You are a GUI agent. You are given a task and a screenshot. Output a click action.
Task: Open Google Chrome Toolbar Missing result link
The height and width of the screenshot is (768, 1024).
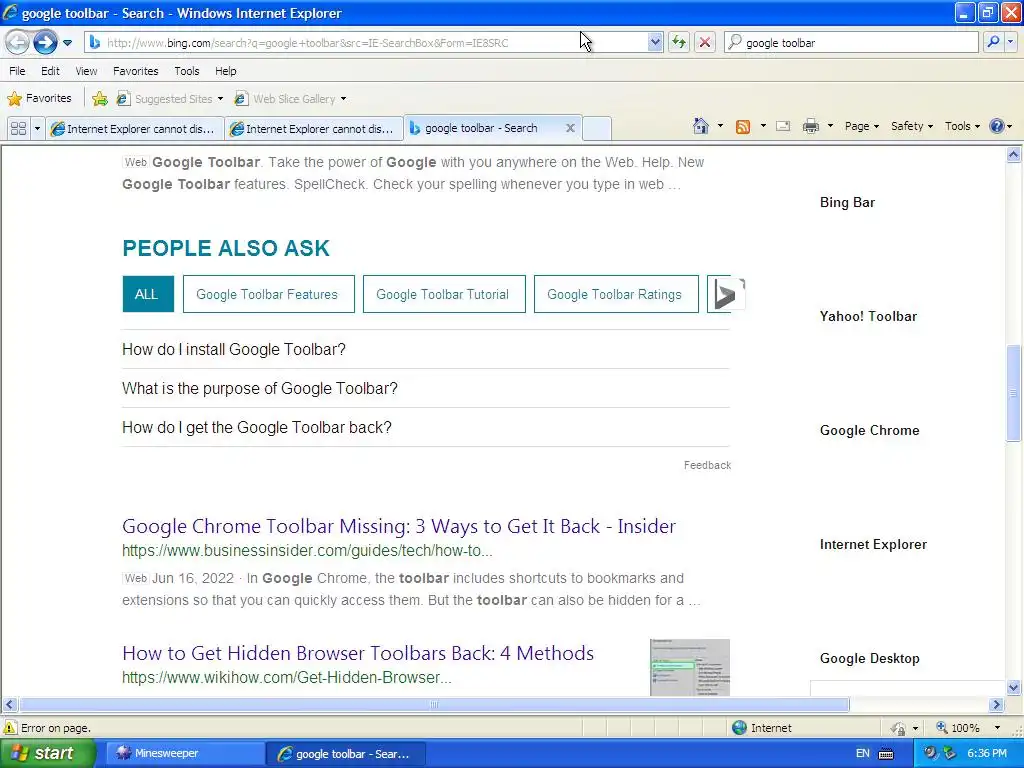399,526
